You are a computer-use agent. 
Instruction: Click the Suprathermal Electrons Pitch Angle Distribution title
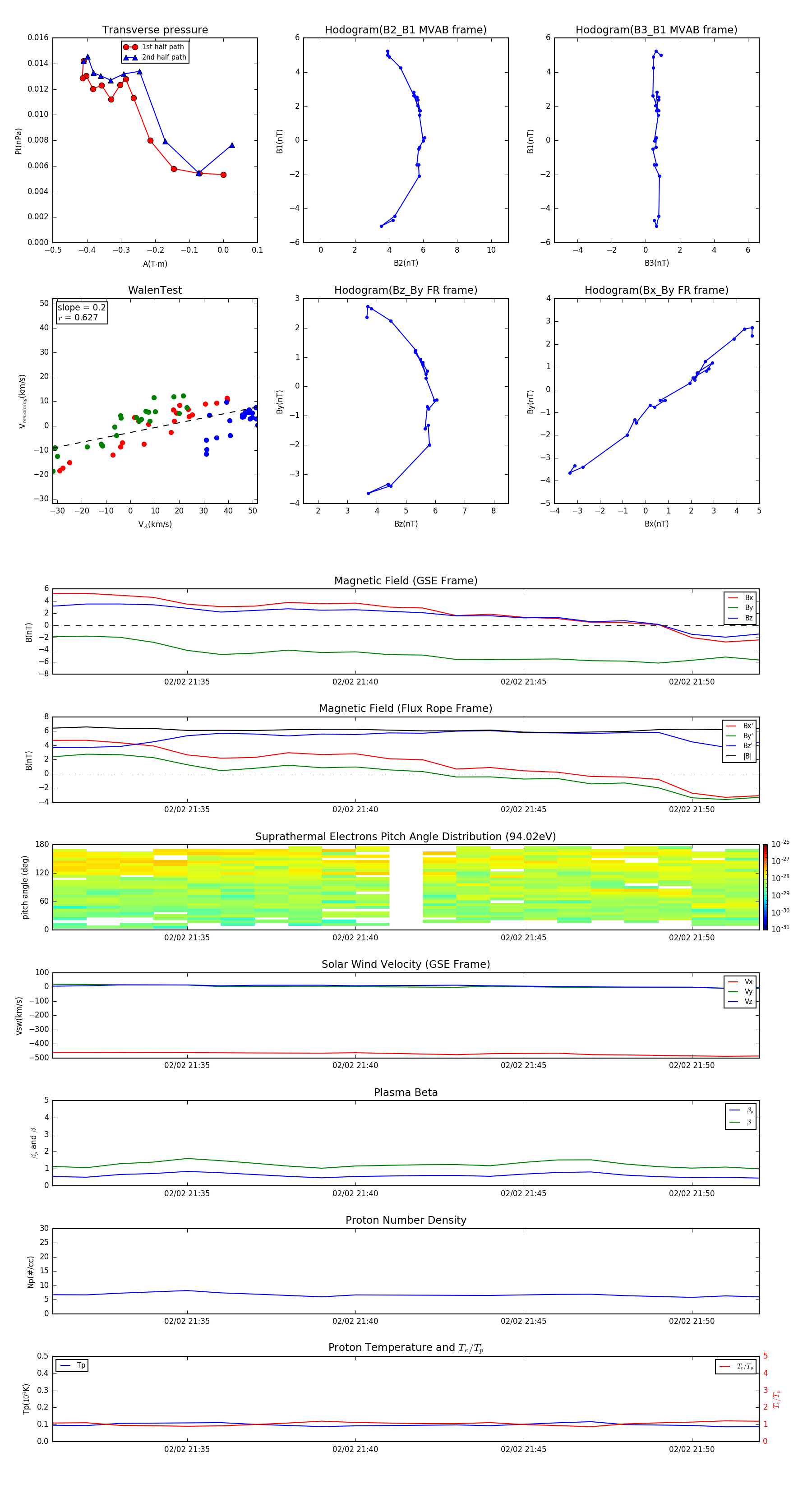click(x=406, y=837)
